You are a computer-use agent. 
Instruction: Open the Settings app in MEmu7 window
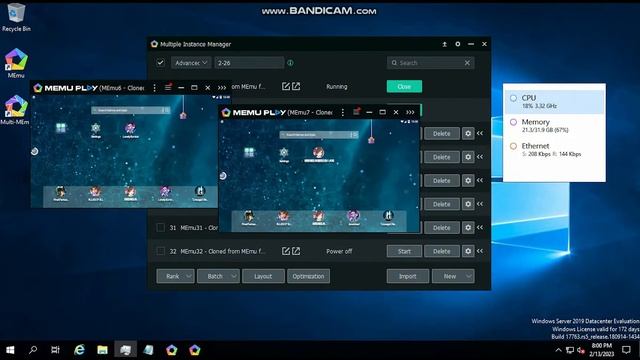284,155
